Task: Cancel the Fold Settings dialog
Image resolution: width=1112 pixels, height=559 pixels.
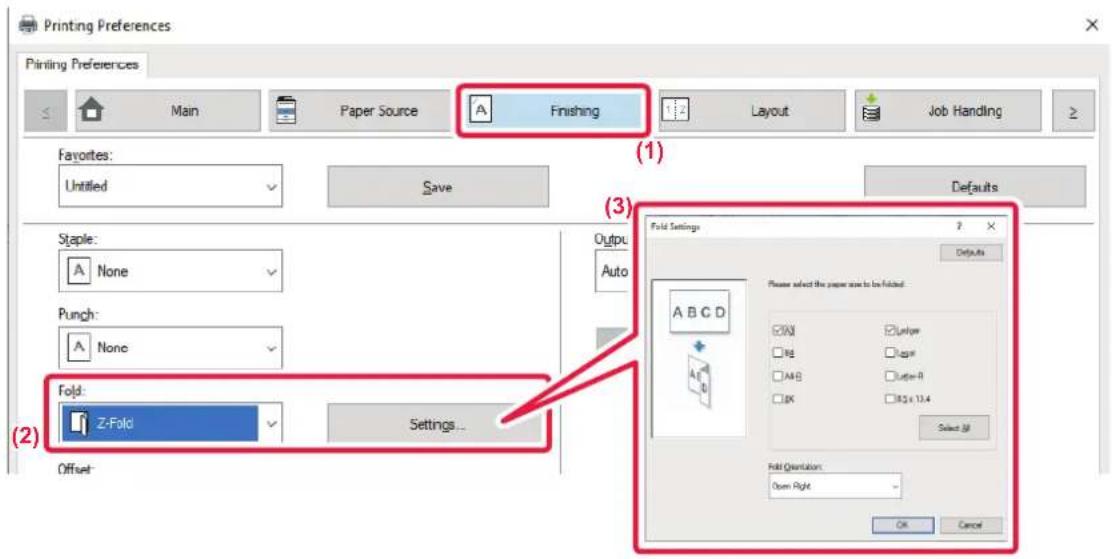Action: click(971, 526)
